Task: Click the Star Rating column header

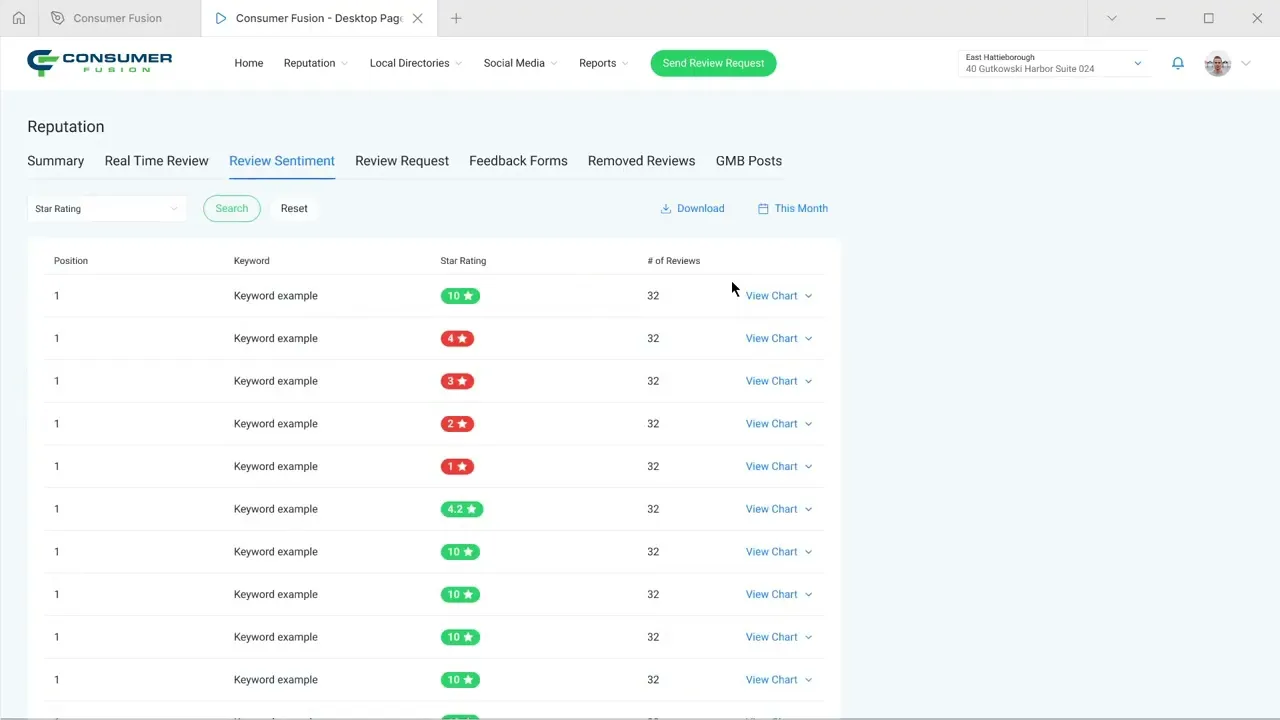Action: (463, 261)
